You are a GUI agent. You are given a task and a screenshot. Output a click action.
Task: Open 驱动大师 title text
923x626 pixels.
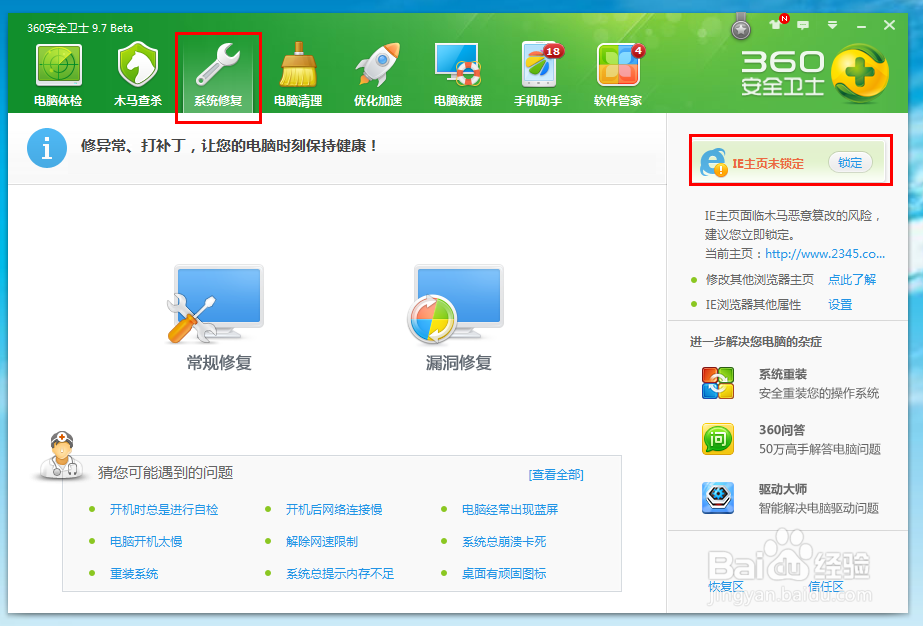782,489
